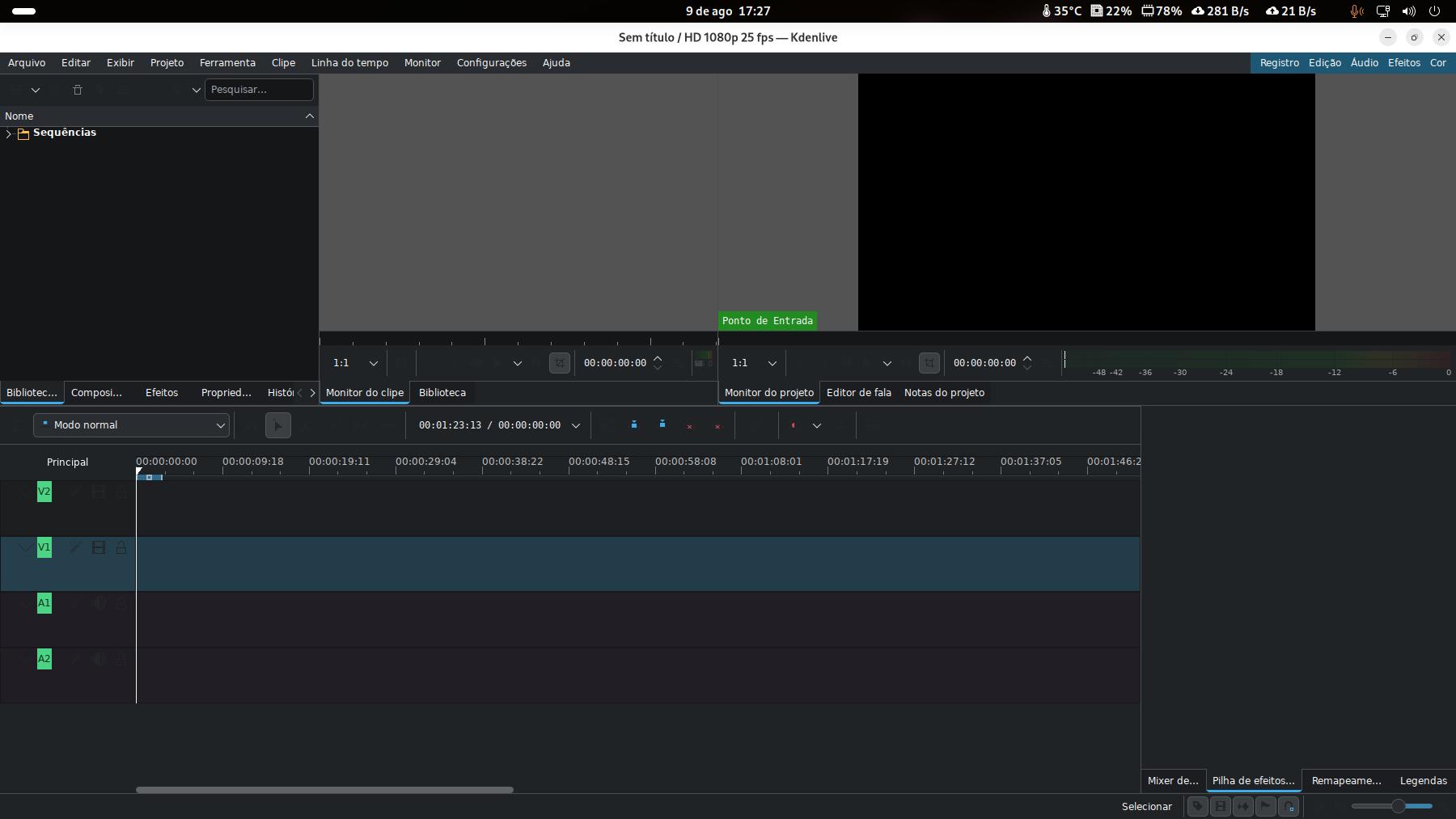Viewport: 1456px width, 819px height.
Task: Hide track V1 using the film icon
Action: pos(99,547)
